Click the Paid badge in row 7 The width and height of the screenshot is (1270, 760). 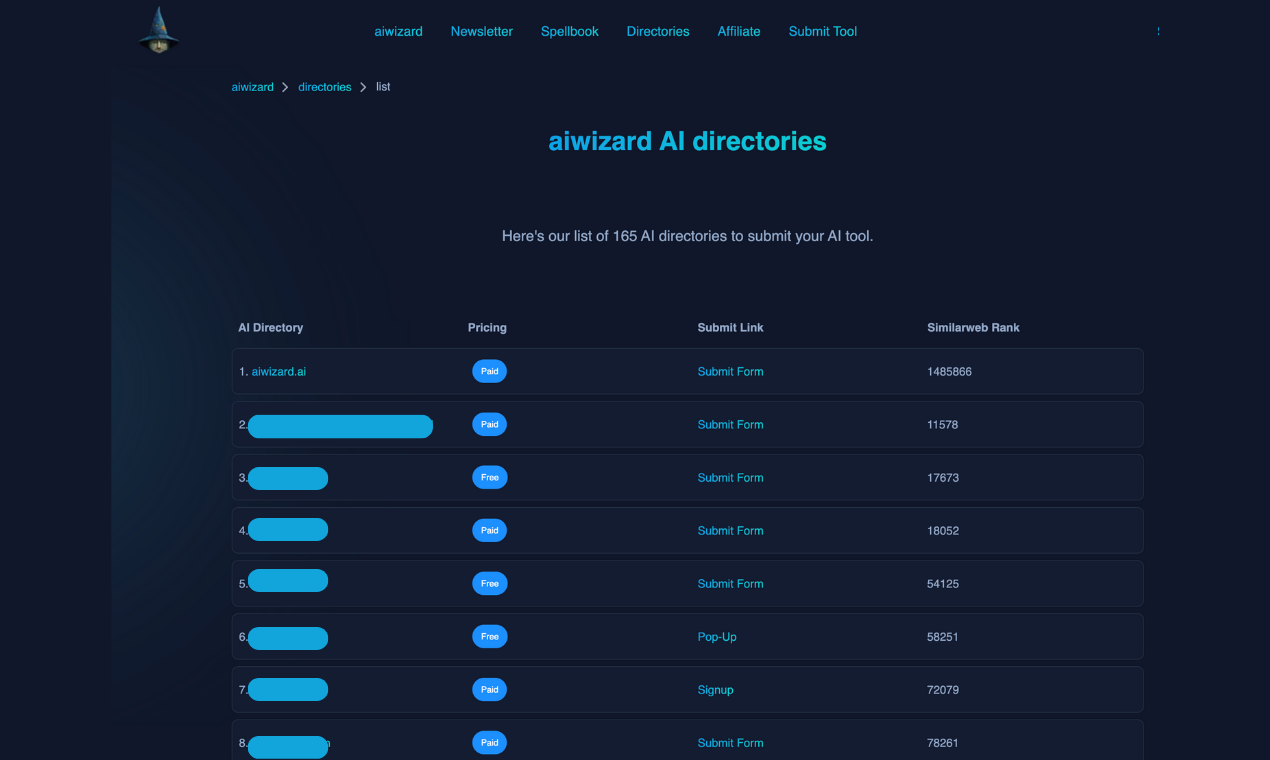pos(489,689)
